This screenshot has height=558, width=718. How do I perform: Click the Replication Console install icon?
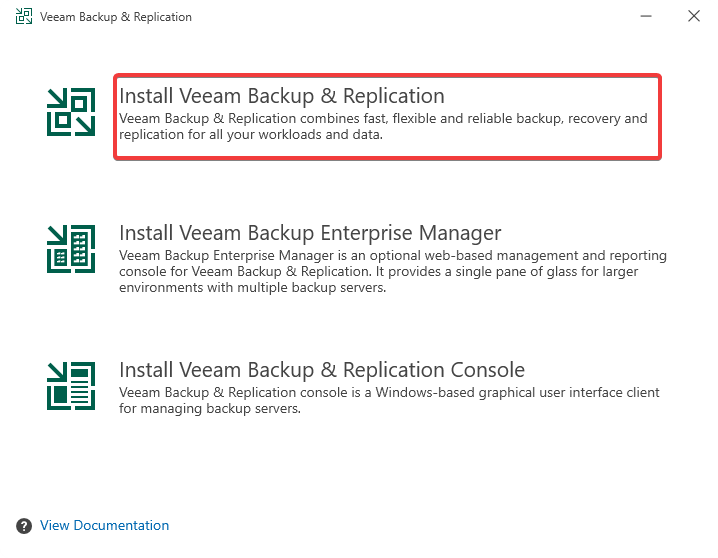(x=71, y=386)
